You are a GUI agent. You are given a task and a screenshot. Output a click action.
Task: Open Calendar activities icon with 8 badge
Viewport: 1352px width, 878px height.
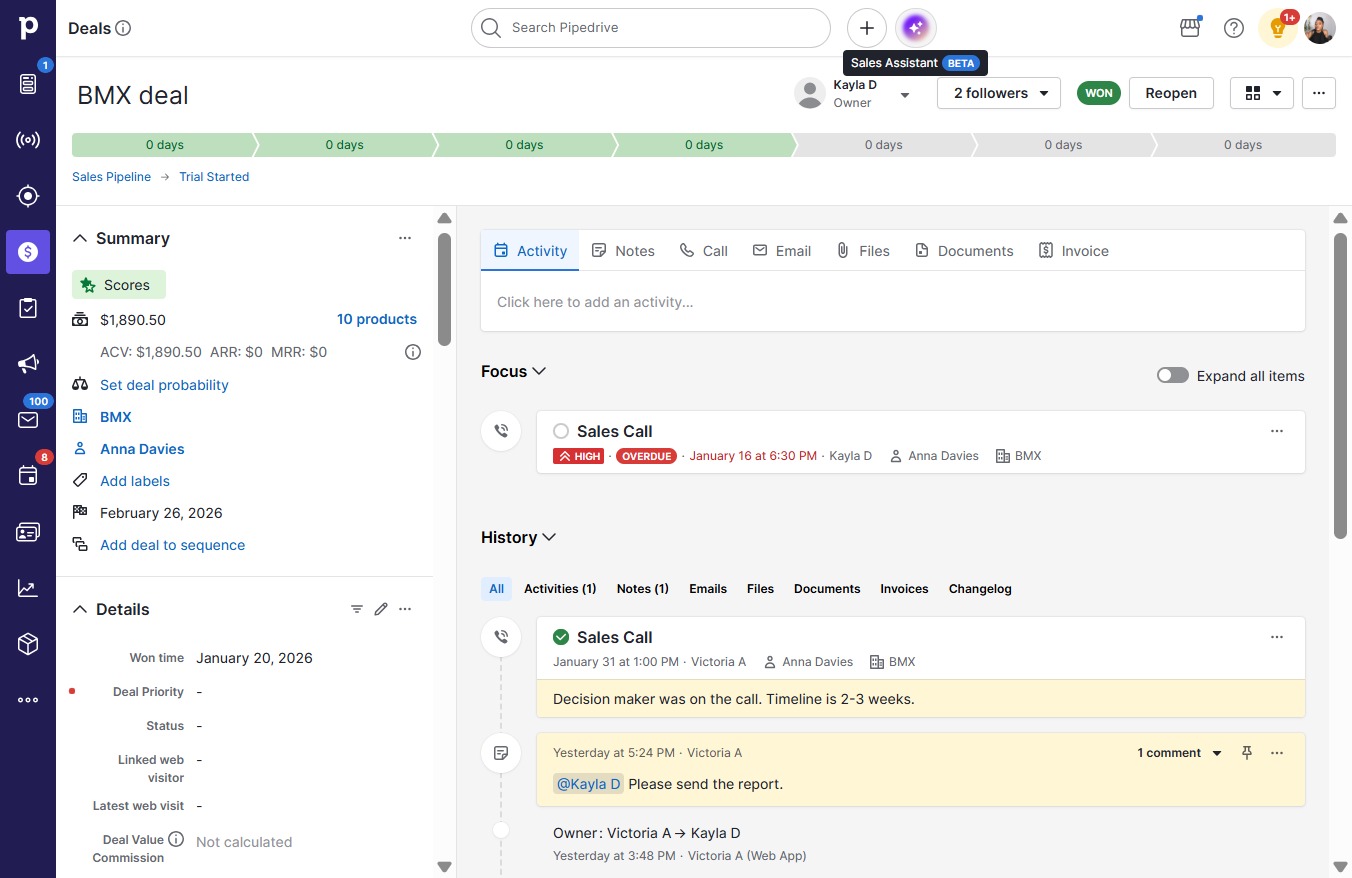point(28,476)
